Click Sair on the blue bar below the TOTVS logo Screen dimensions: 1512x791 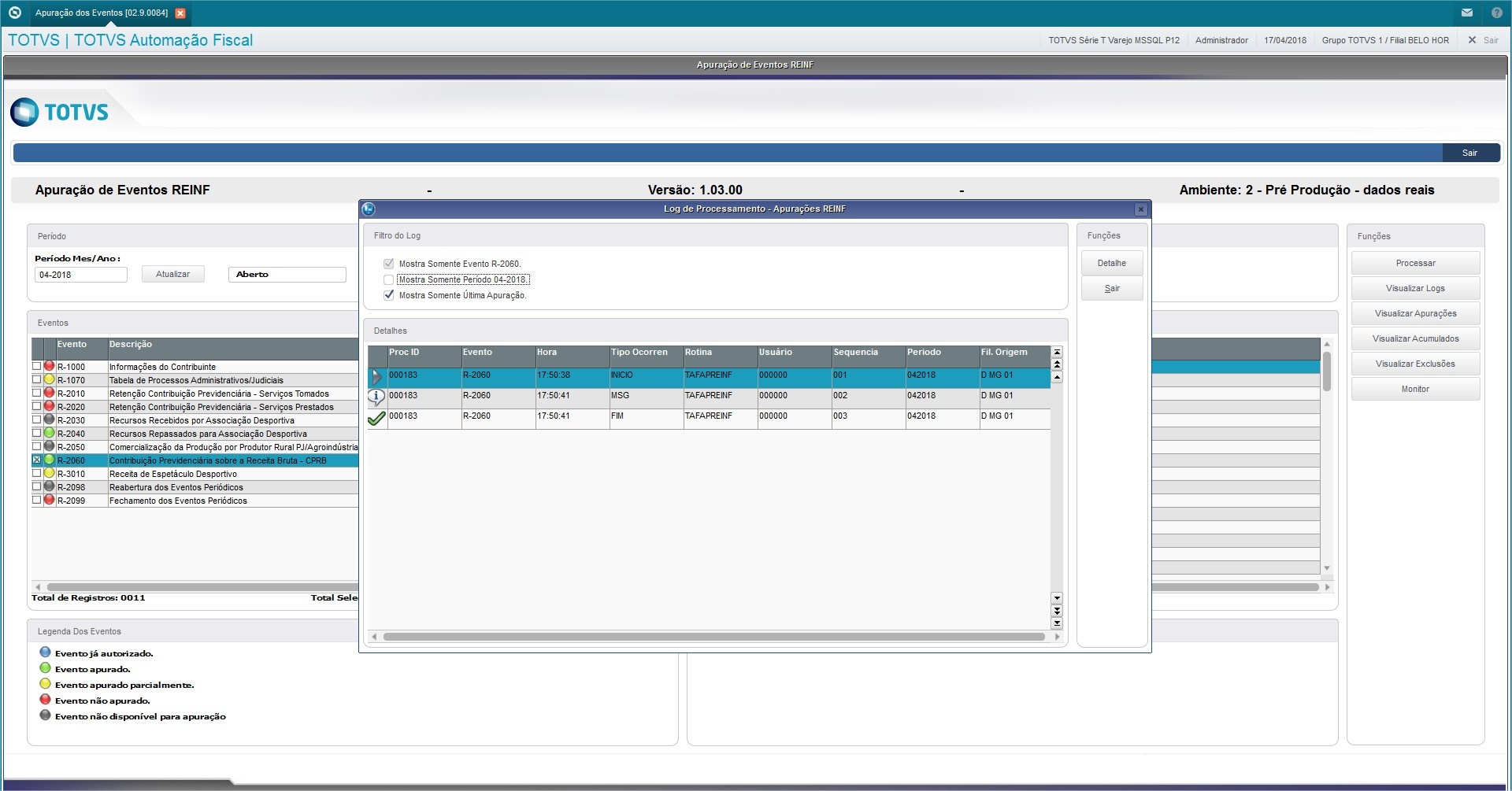(x=1470, y=153)
